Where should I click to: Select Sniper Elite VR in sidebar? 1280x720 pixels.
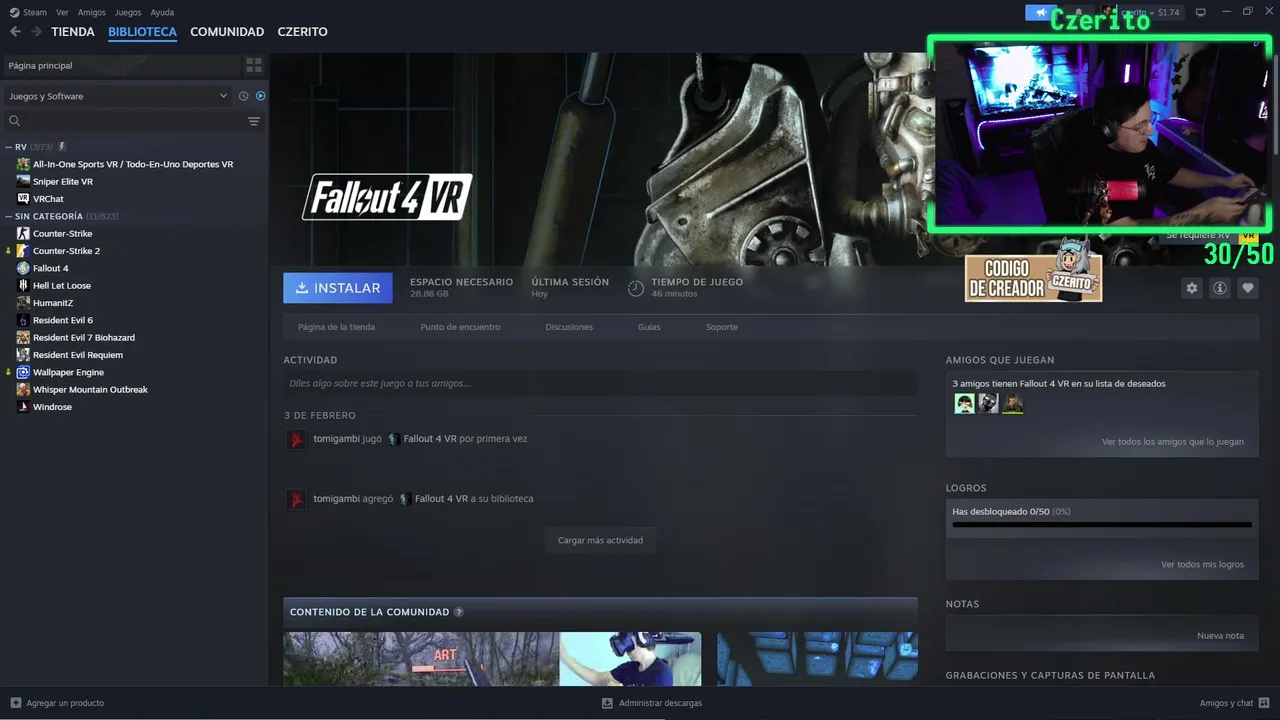point(62,182)
